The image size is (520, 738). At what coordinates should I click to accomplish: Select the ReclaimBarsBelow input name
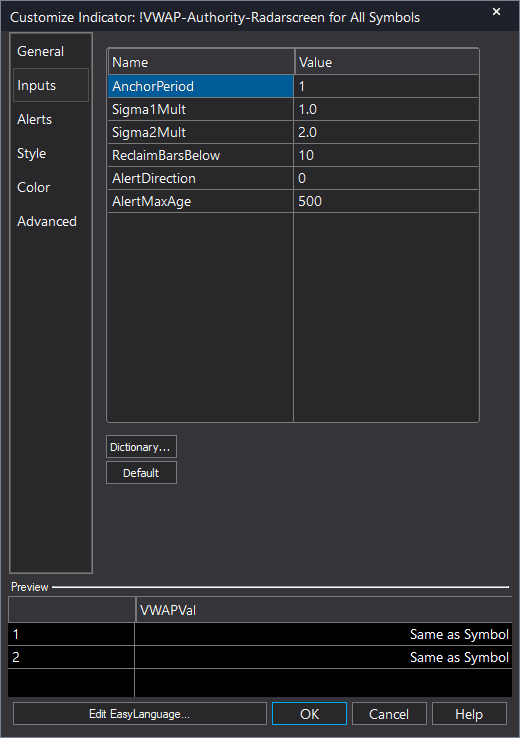(x=200, y=155)
